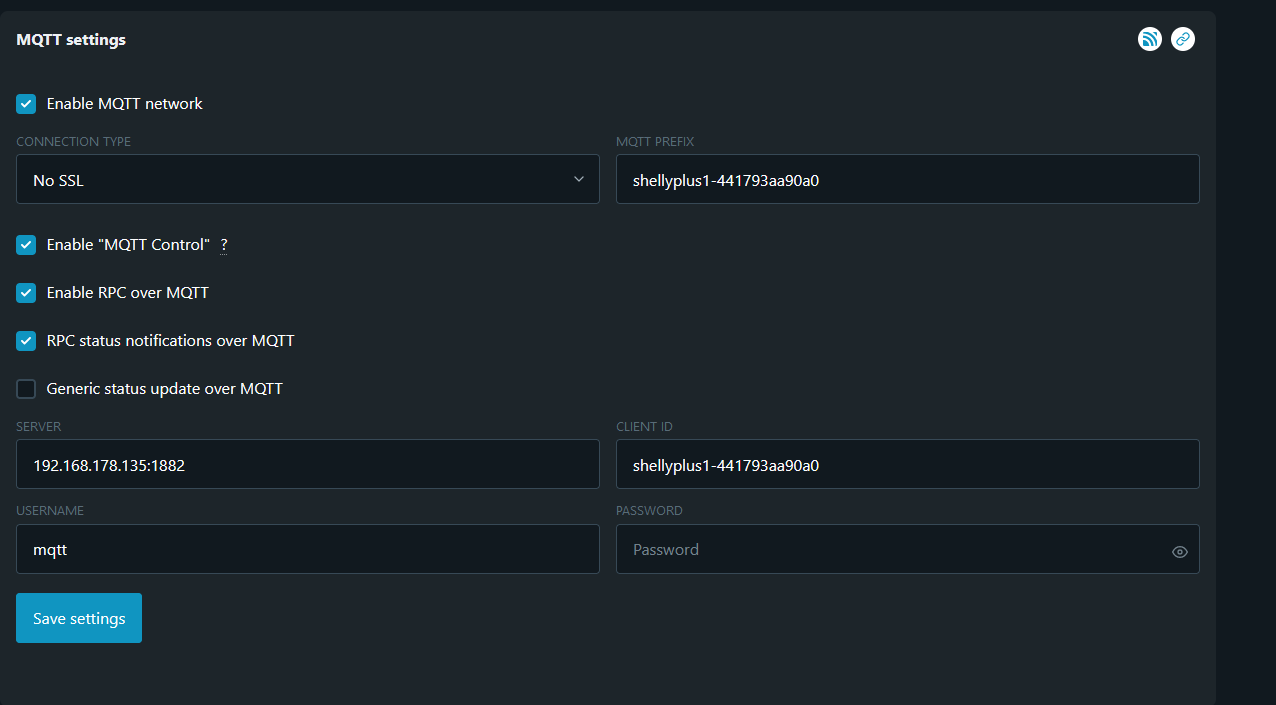The height and width of the screenshot is (705, 1276).
Task: Disable the Enable MQTT network checkbox
Action: (x=25, y=103)
